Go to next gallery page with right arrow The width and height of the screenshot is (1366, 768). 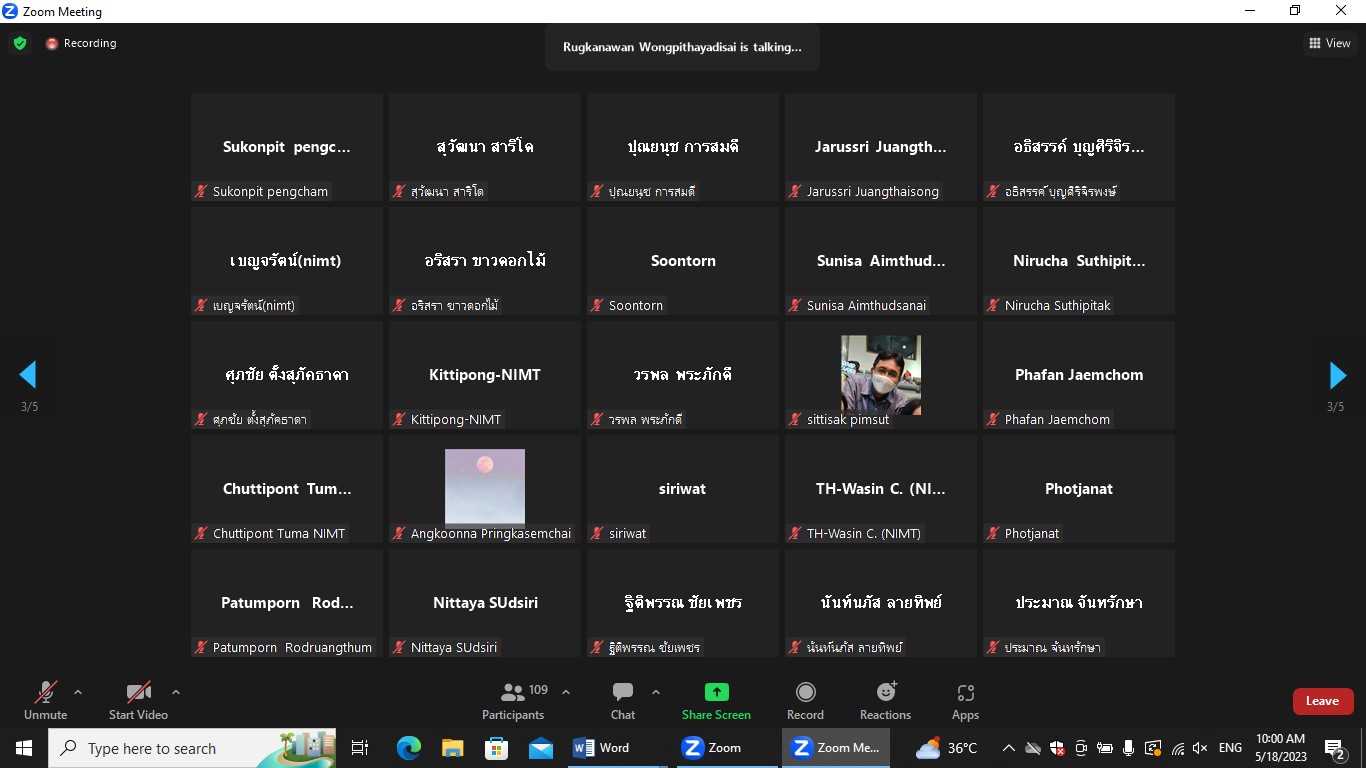1337,375
